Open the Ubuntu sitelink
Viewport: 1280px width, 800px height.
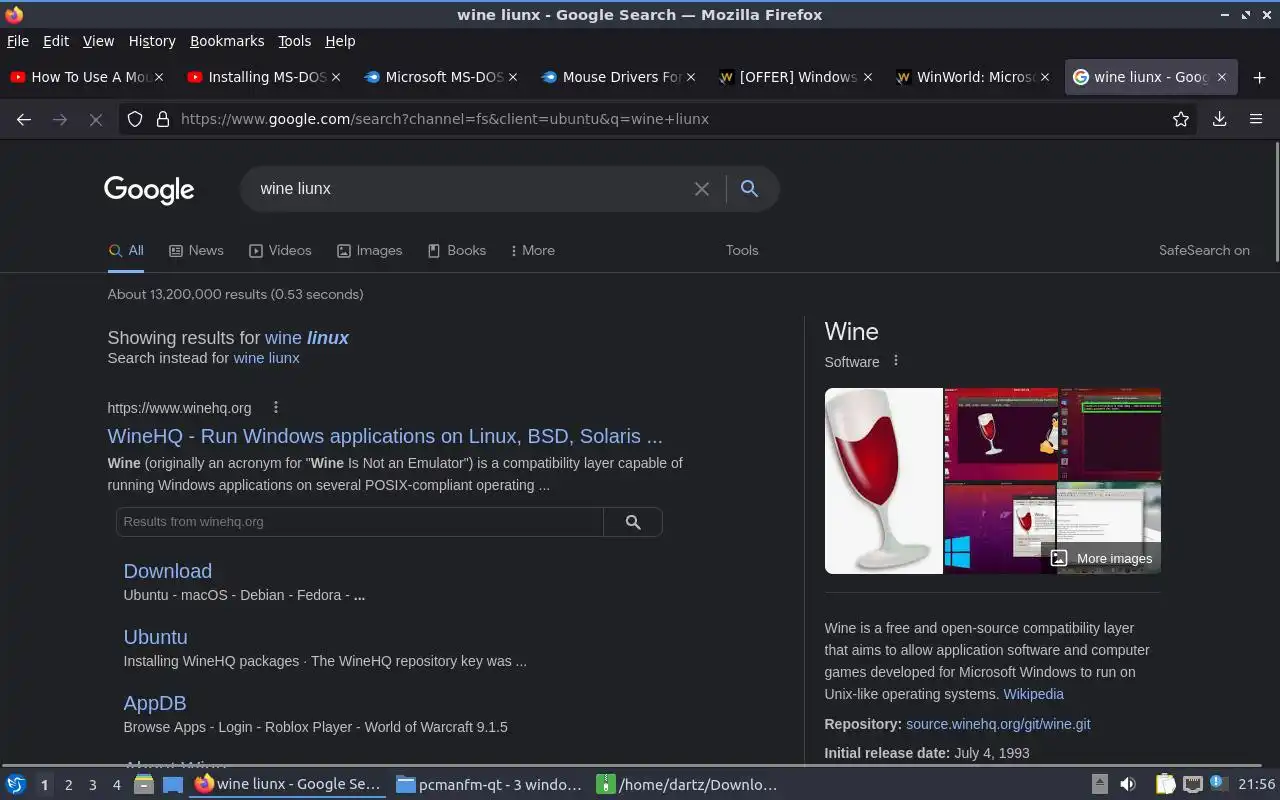tap(155, 637)
